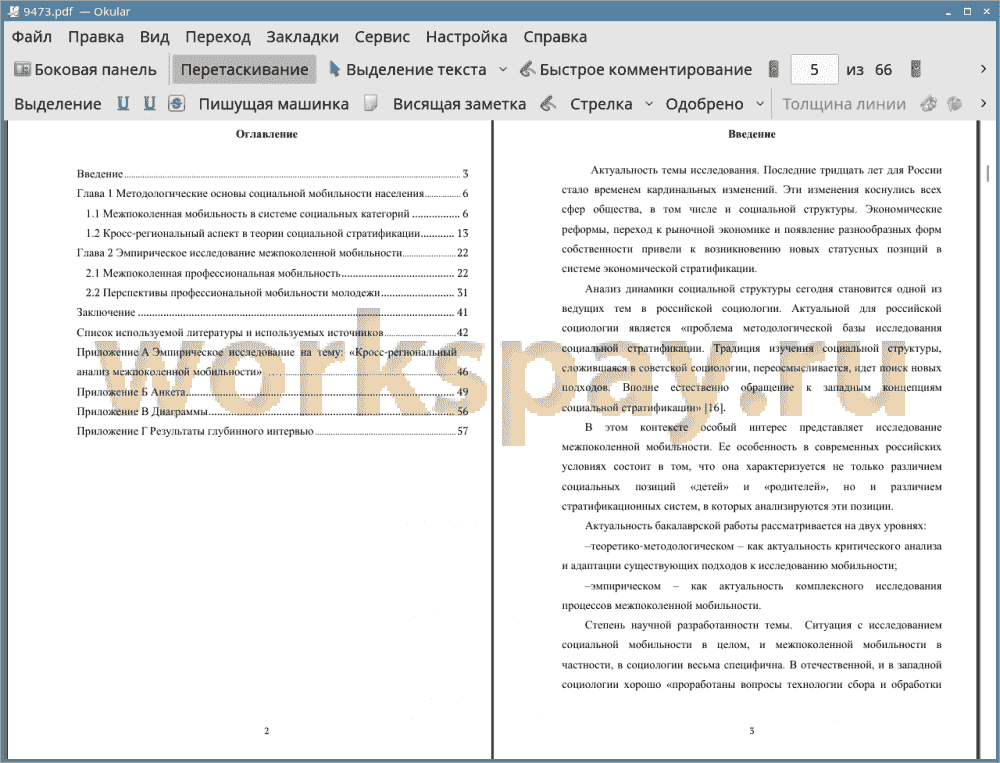1000x763 pixels.
Task: Click the 'Введение' heading on page 3
Action: tap(752, 134)
